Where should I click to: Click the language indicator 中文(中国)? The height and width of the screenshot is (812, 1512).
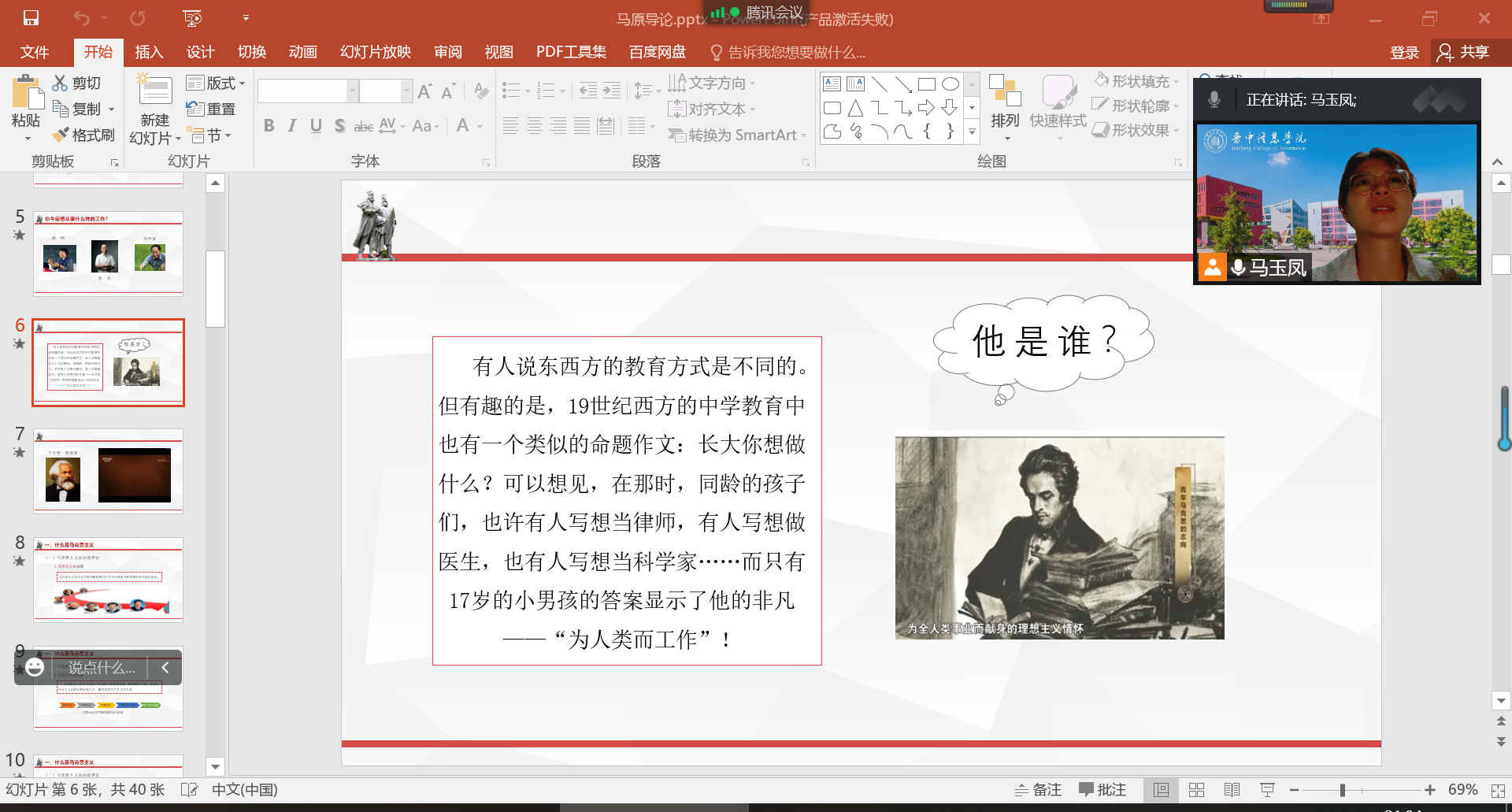(245, 789)
